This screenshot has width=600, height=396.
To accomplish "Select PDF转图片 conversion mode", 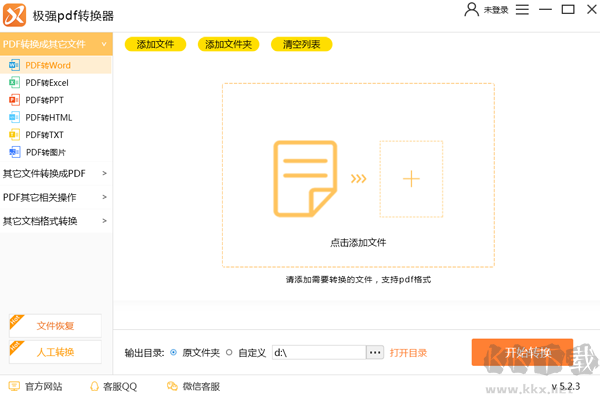I will coord(56,152).
